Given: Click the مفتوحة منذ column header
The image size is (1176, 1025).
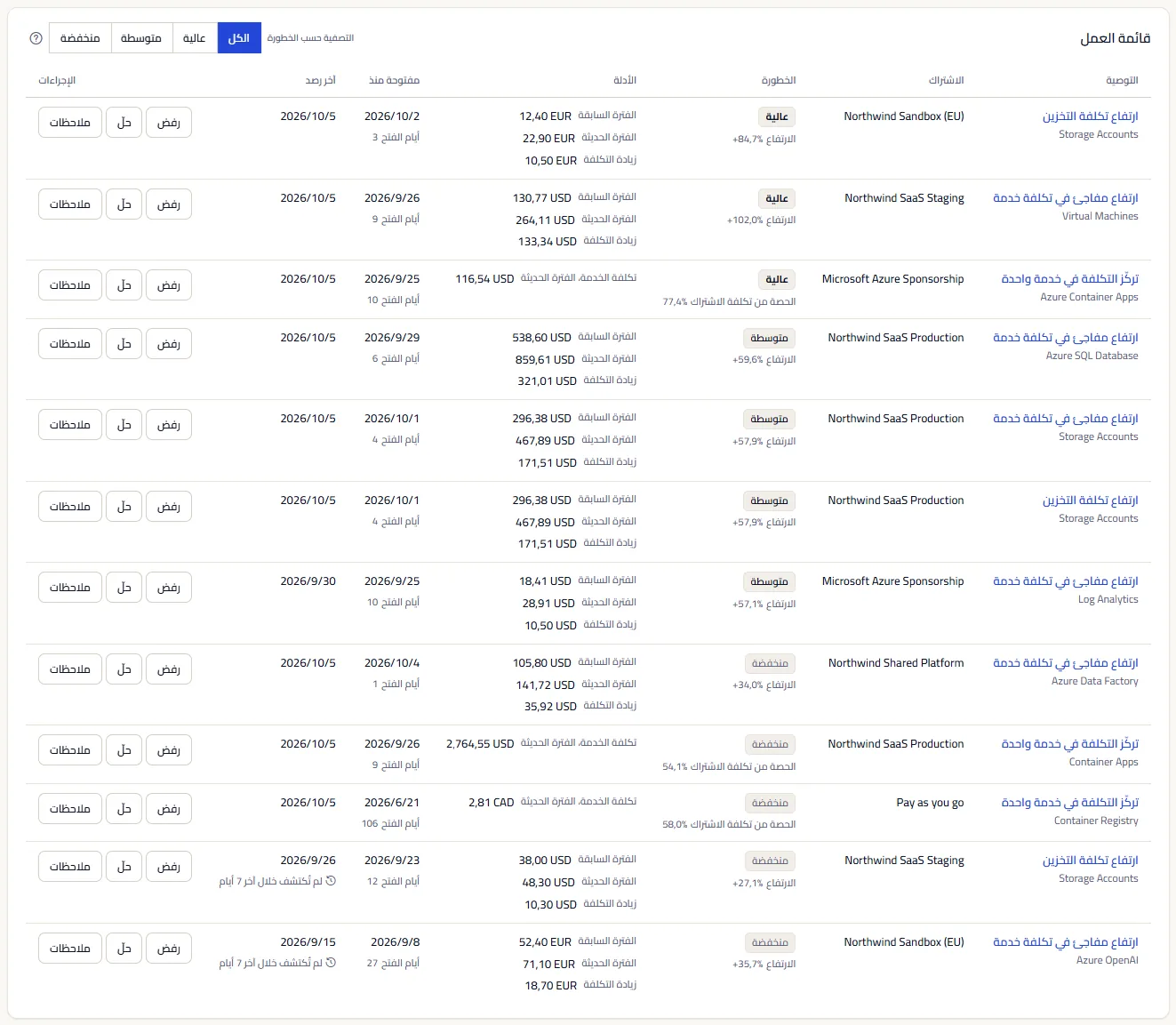Looking at the screenshot, I should pos(395,81).
